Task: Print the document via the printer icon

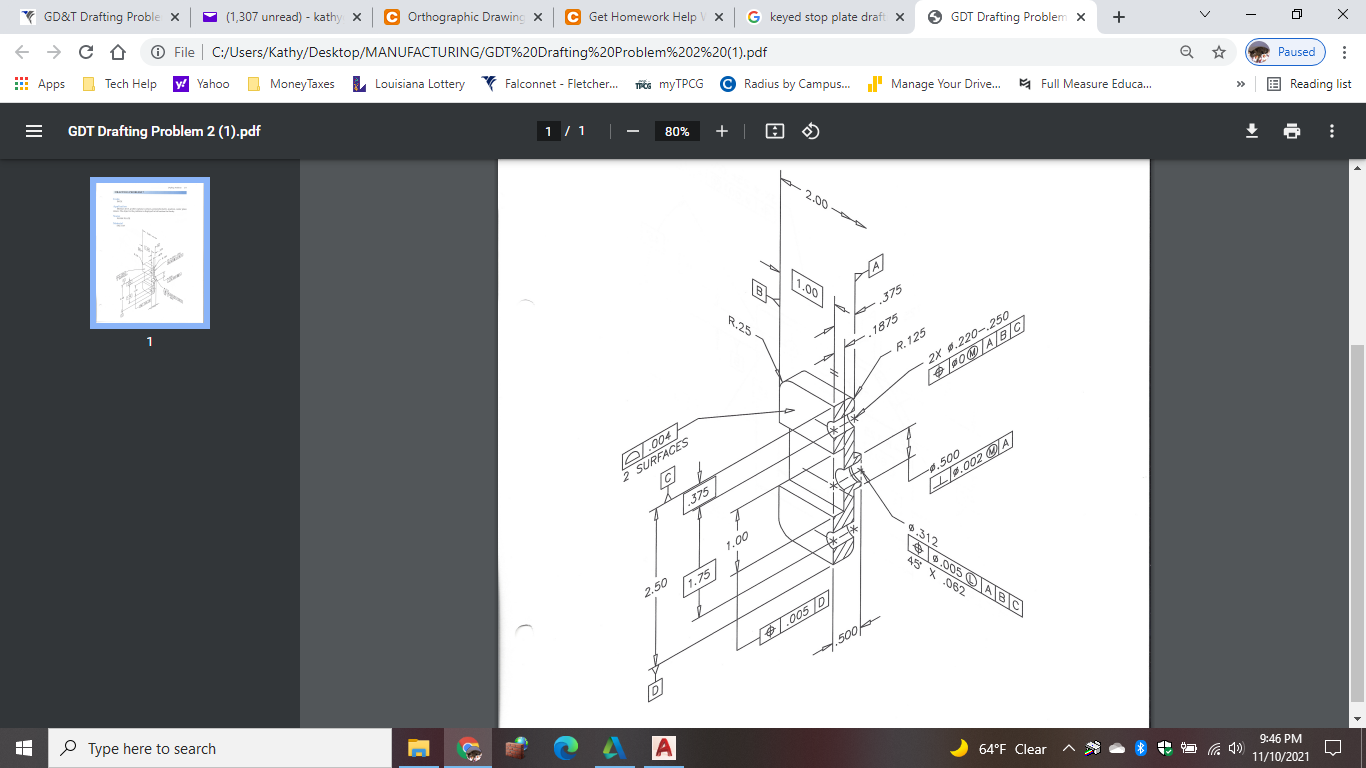Action: pos(1292,130)
